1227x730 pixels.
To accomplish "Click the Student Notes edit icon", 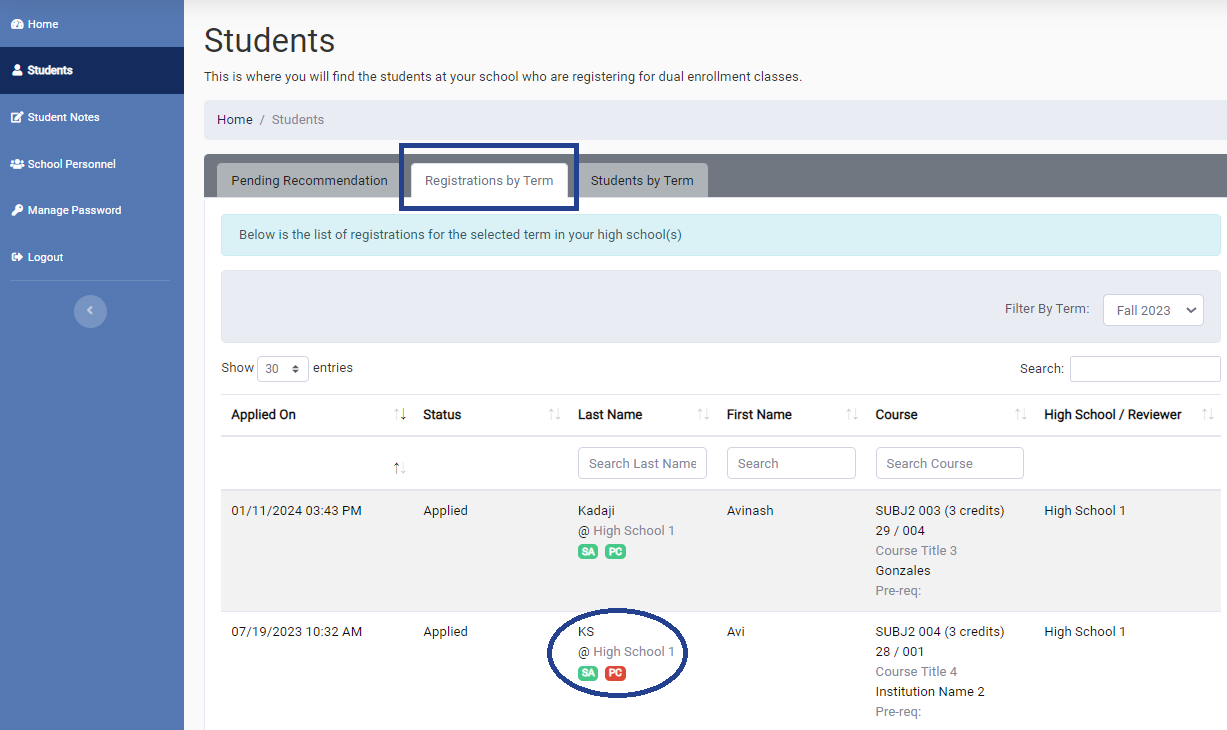I will pos(17,117).
